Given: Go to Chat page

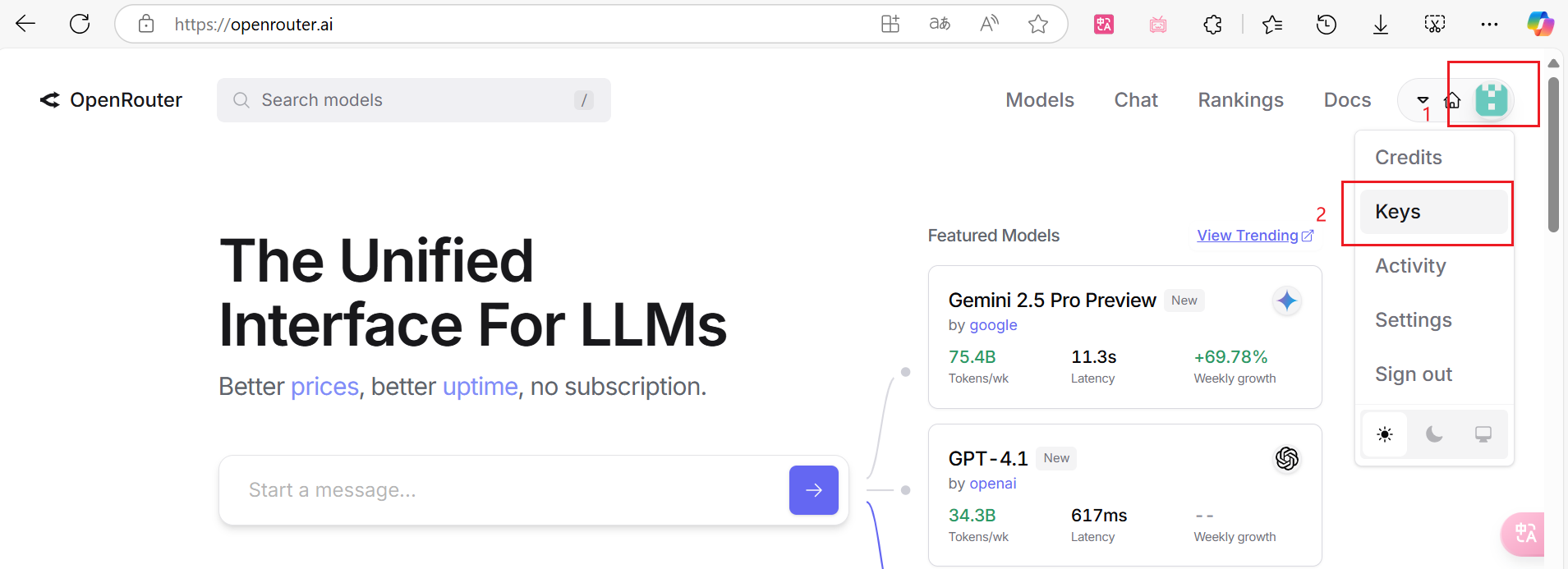Looking at the screenshot, I should (x=1136, y=100).
